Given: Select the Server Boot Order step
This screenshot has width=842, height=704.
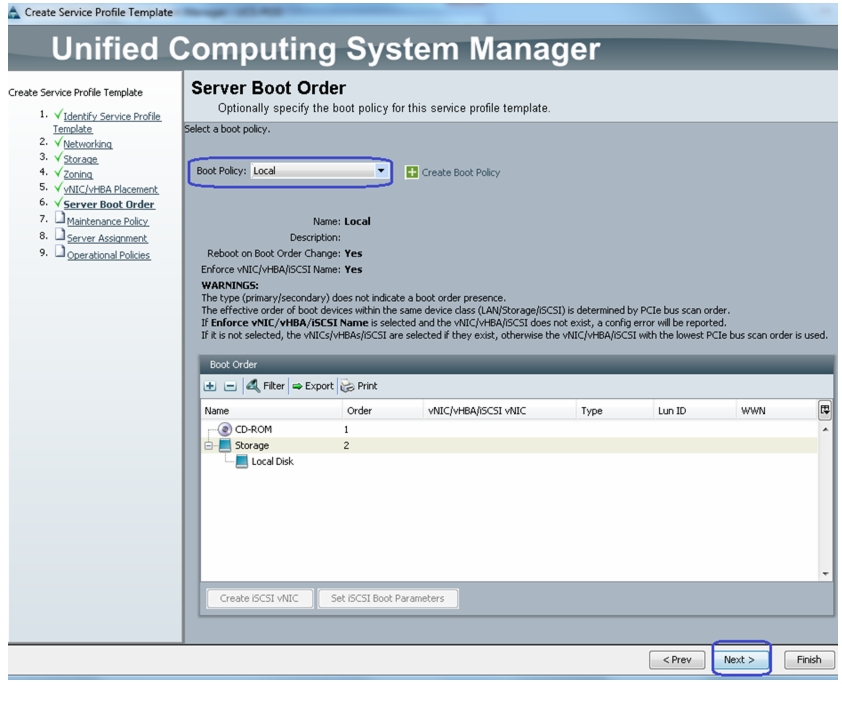Looking at the screenshot, I should click(109, 204).
